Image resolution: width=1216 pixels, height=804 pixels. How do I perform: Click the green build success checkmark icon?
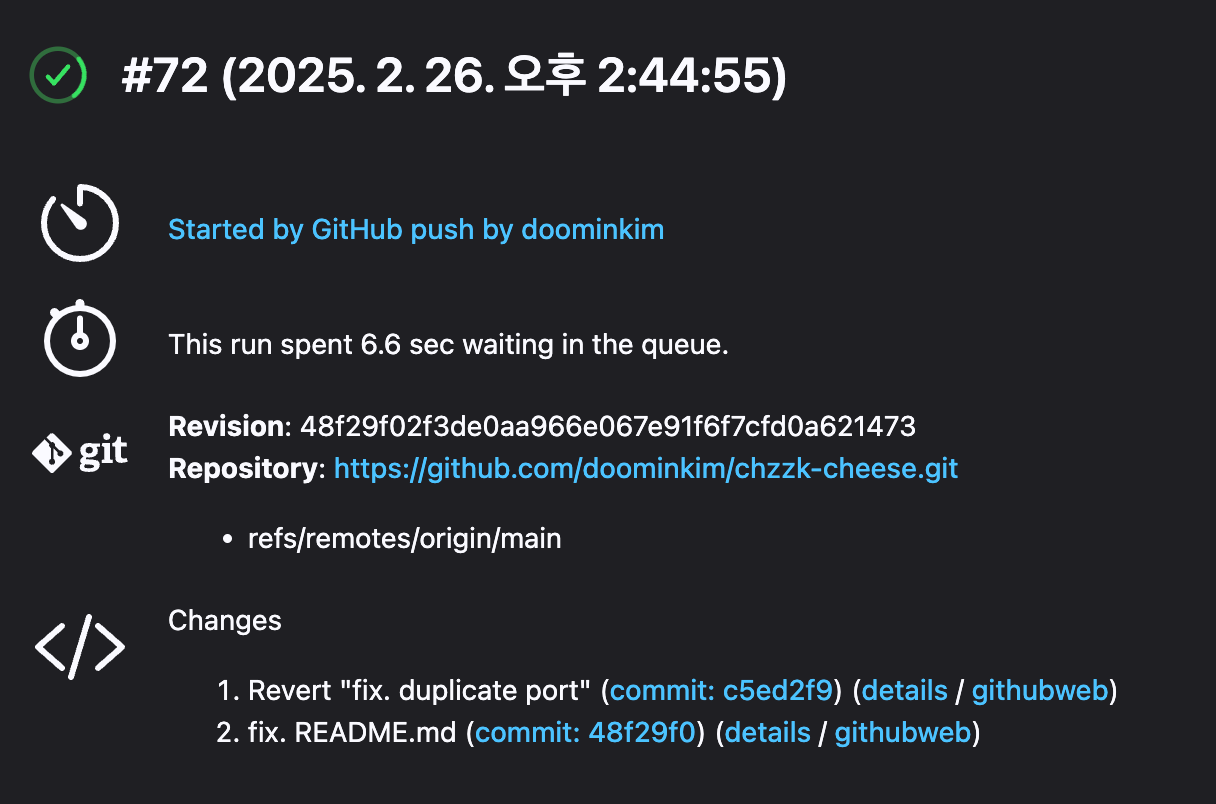(x=58, y=74)
